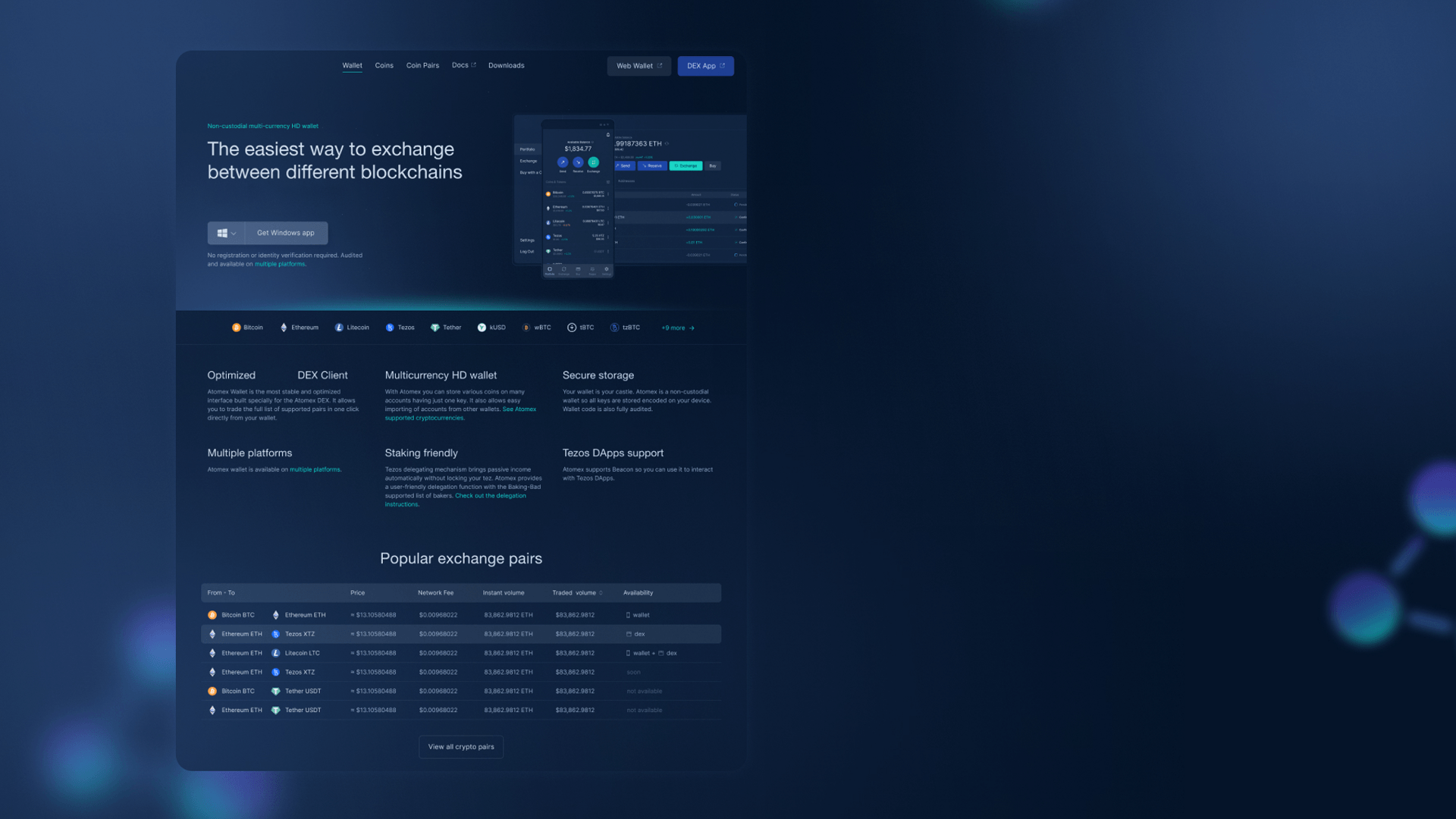
Task: Select the kUSD icon in the coin strip
Action: (482, 328)
